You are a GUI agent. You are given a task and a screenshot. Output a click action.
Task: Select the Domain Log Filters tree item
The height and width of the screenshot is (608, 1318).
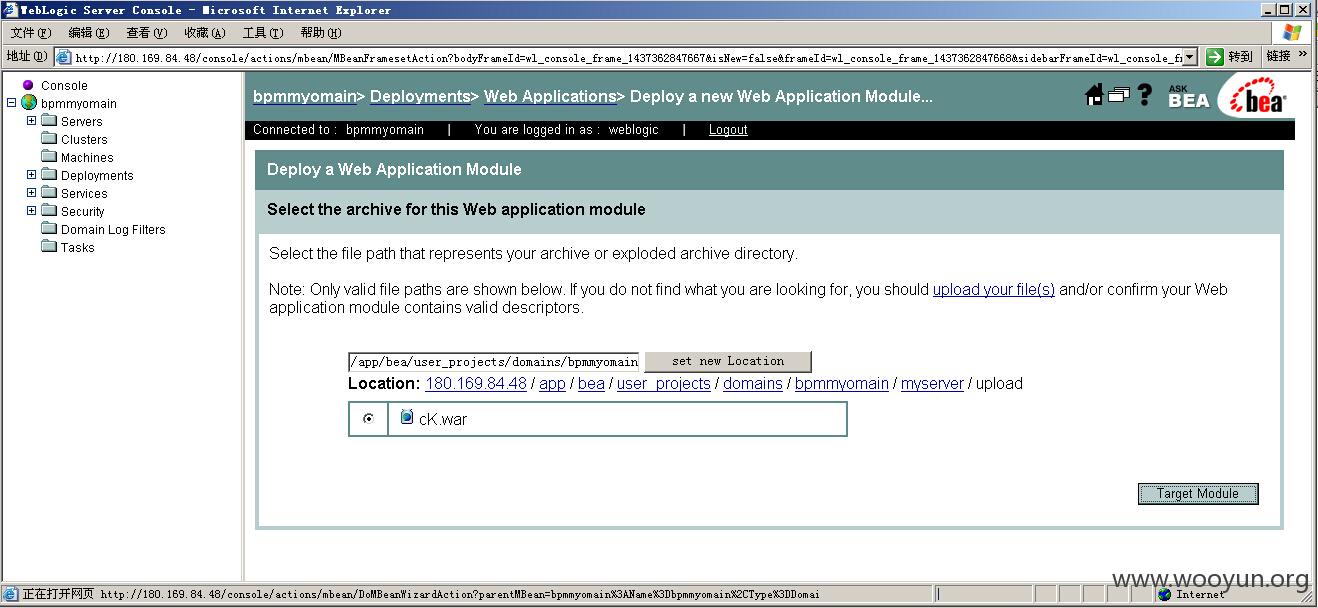[113, 229]
